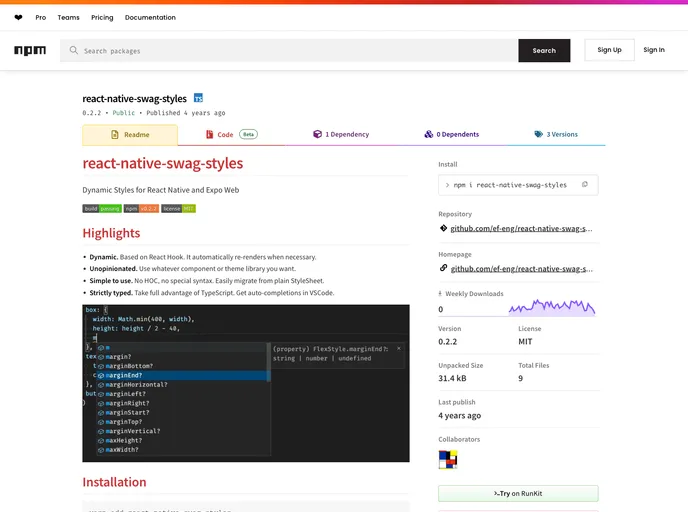
Task: Click the TypeScript badge beside the package name
Action: [198, 98]
